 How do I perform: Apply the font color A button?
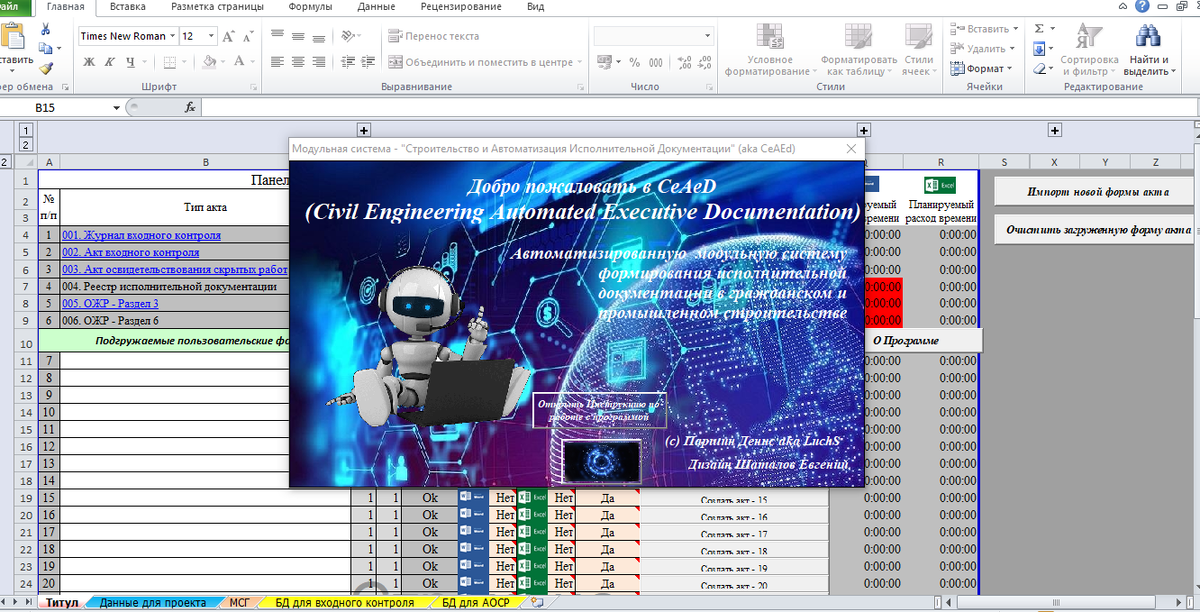[240, 62]
